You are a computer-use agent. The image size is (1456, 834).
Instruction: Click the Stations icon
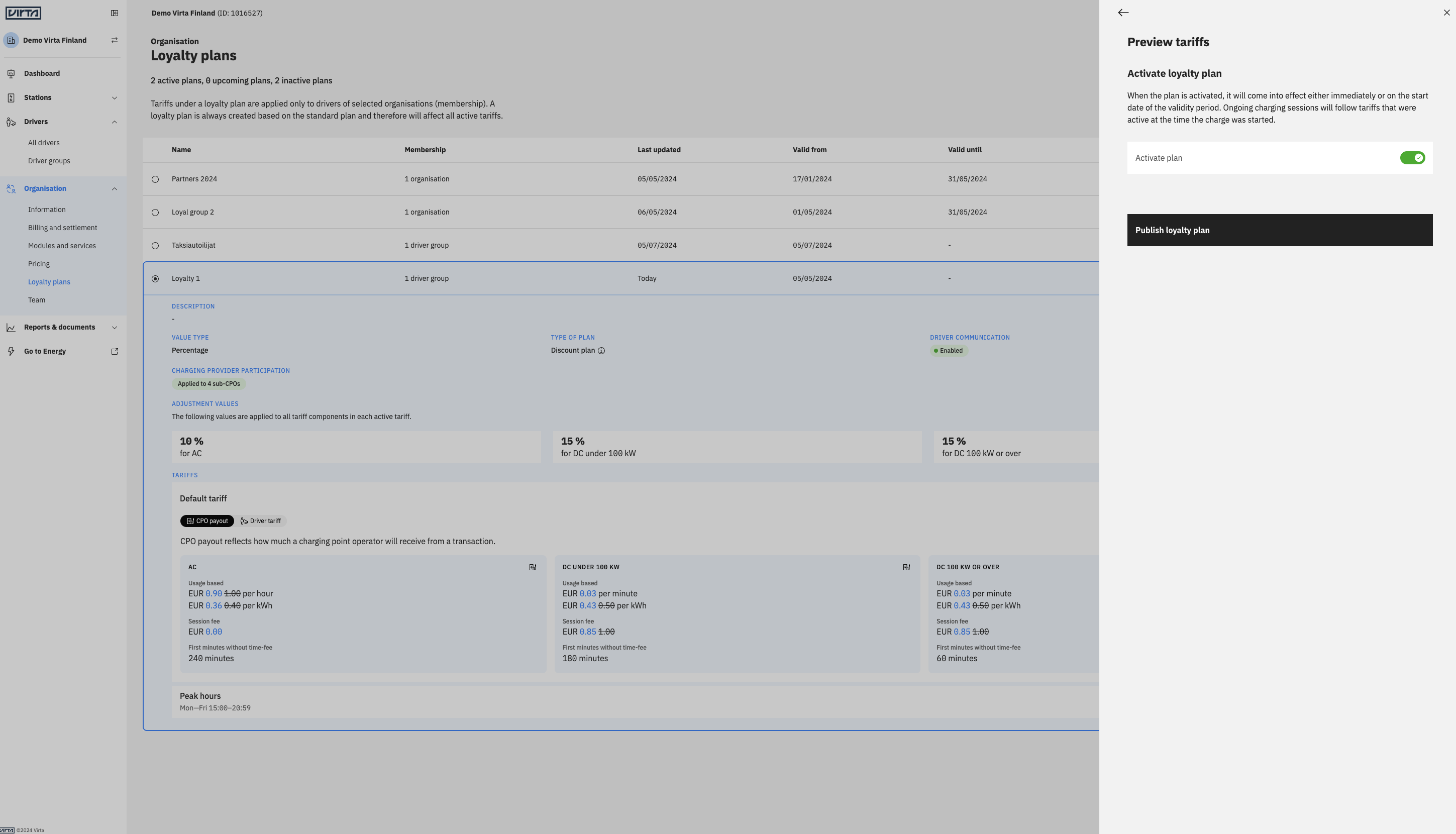(x=11, y=97)
